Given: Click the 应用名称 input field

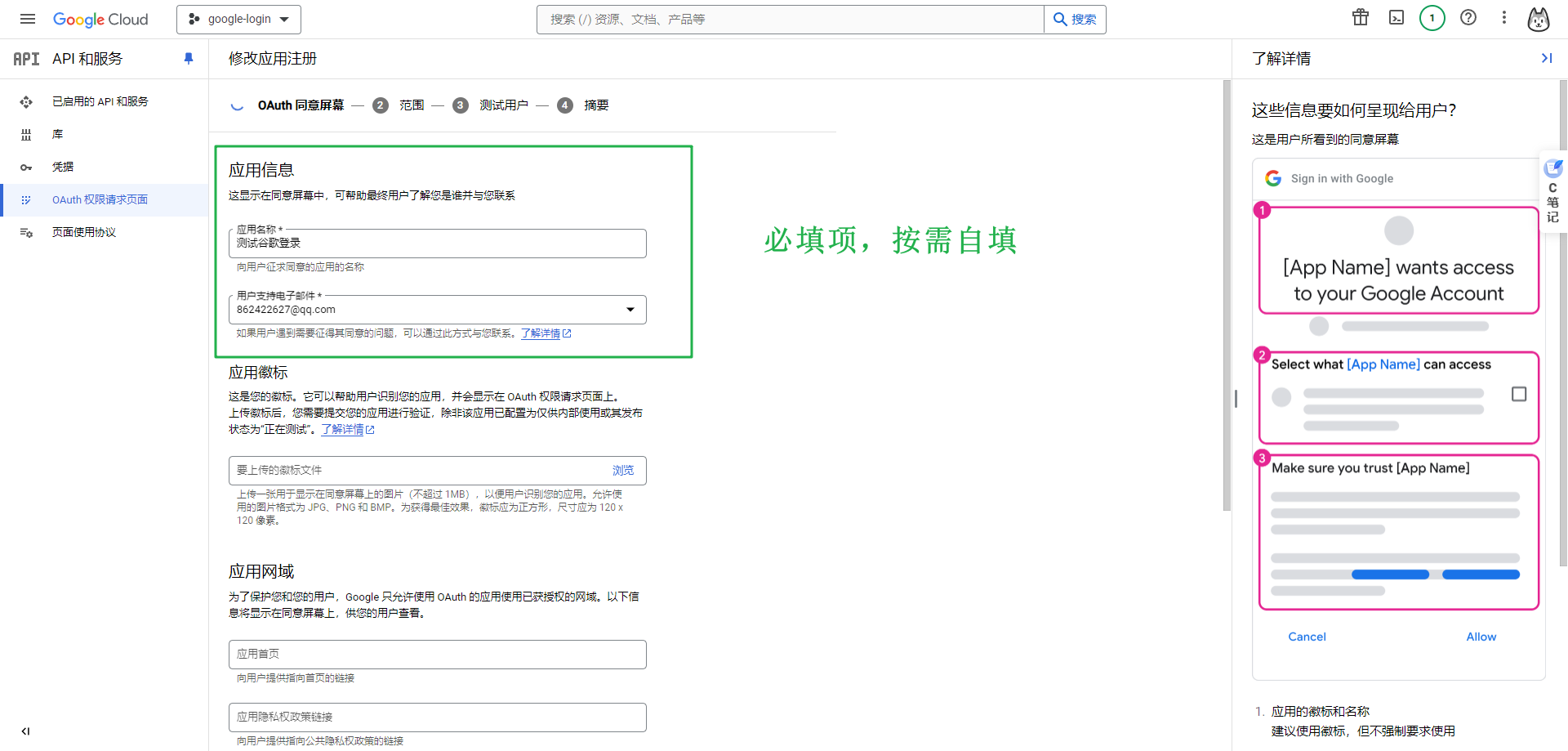Looking at the screenshot, I should (x=437, y=244).
